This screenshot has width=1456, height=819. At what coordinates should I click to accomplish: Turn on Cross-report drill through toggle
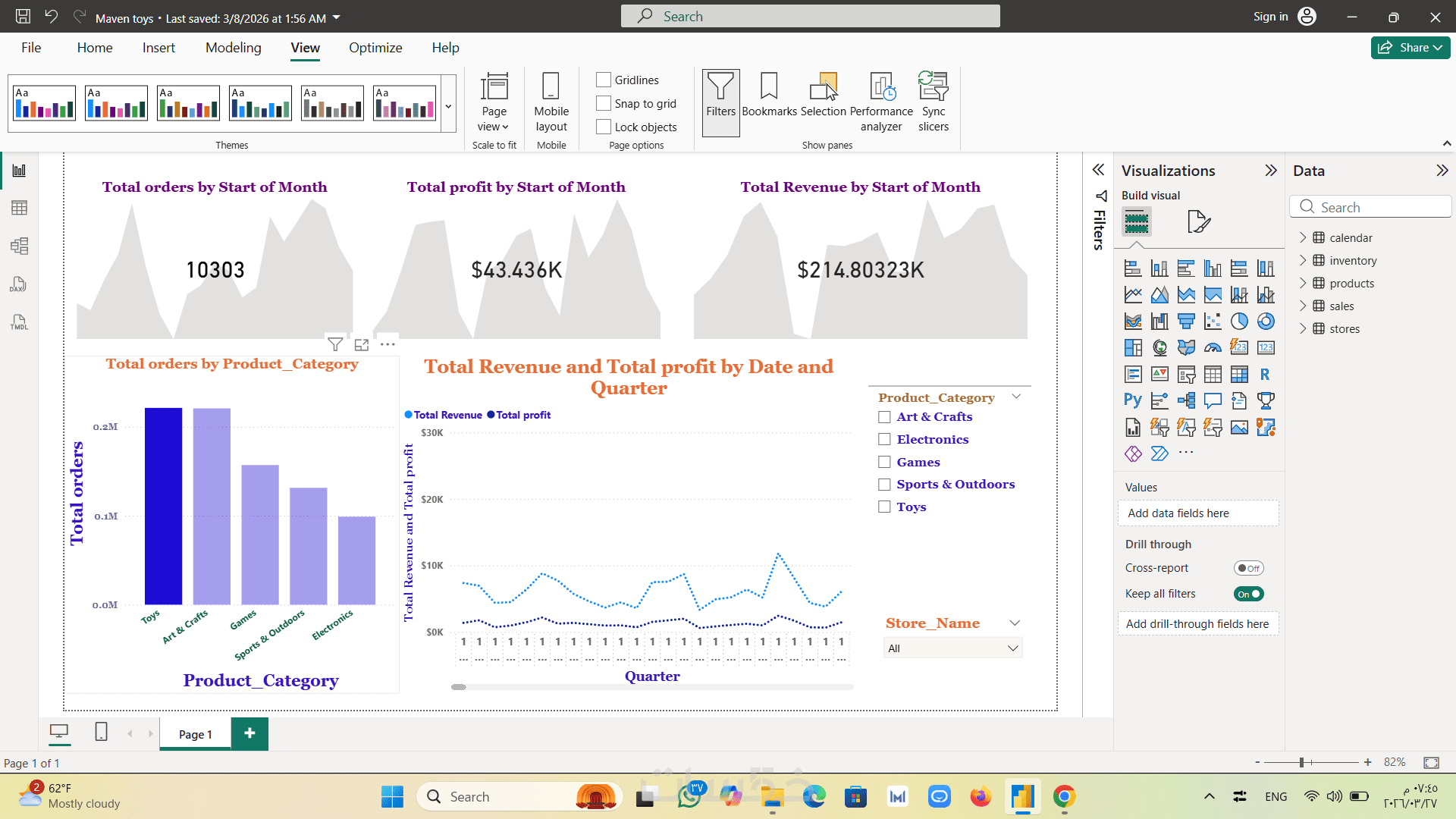click(1248, 568)
